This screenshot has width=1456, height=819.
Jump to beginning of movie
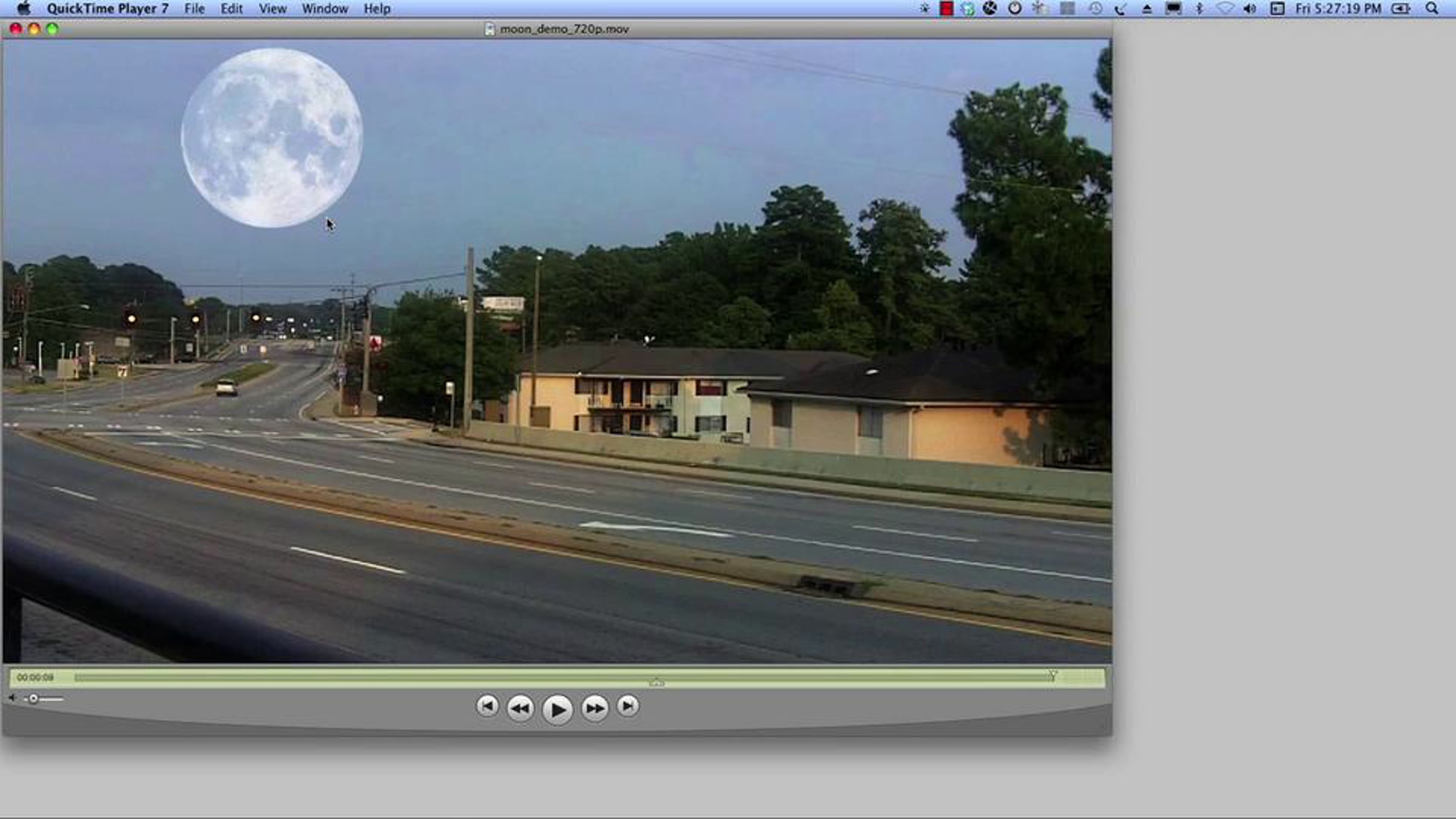(487, 706)
